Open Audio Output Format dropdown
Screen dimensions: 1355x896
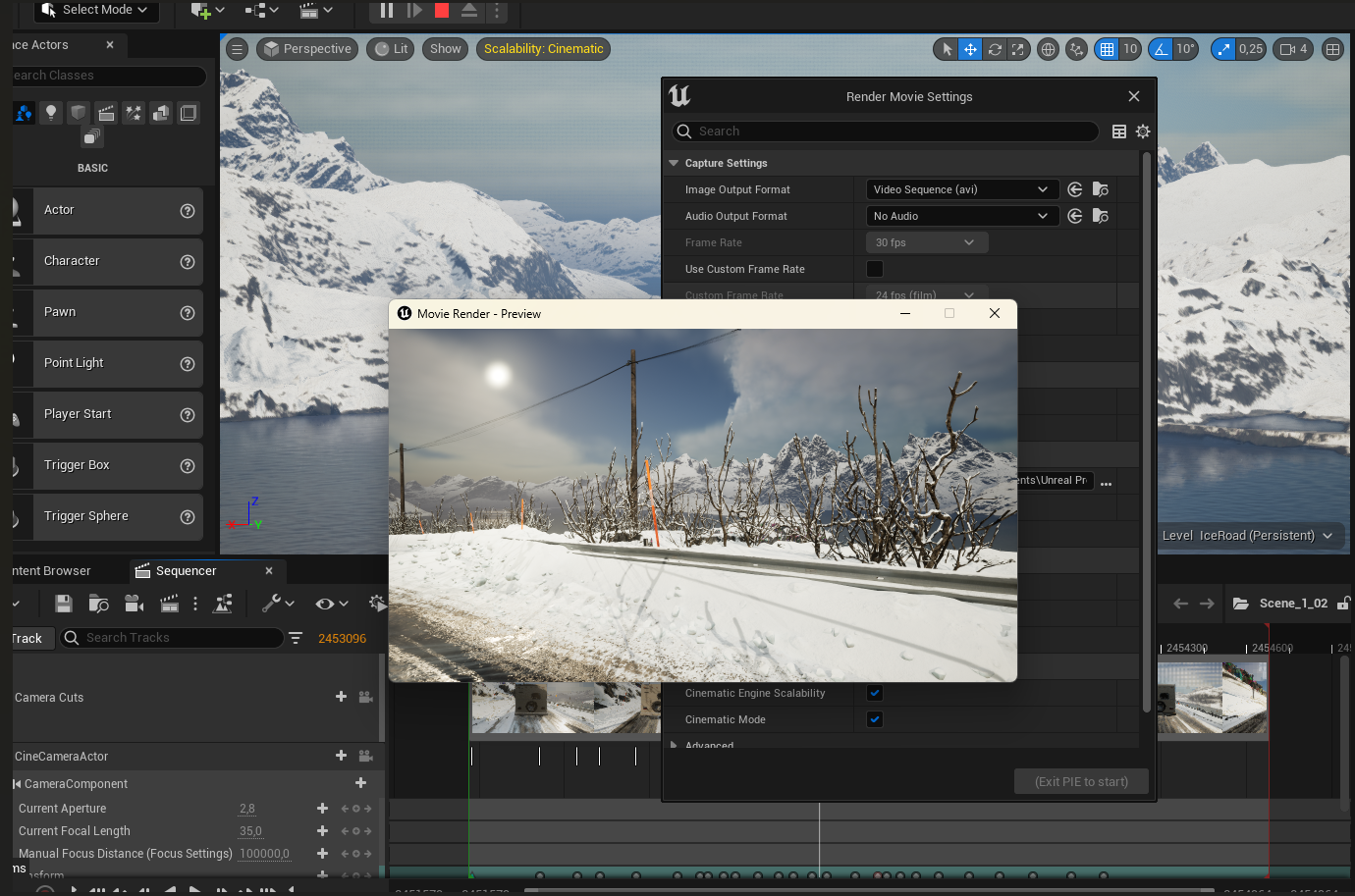[x=961, y=216]
